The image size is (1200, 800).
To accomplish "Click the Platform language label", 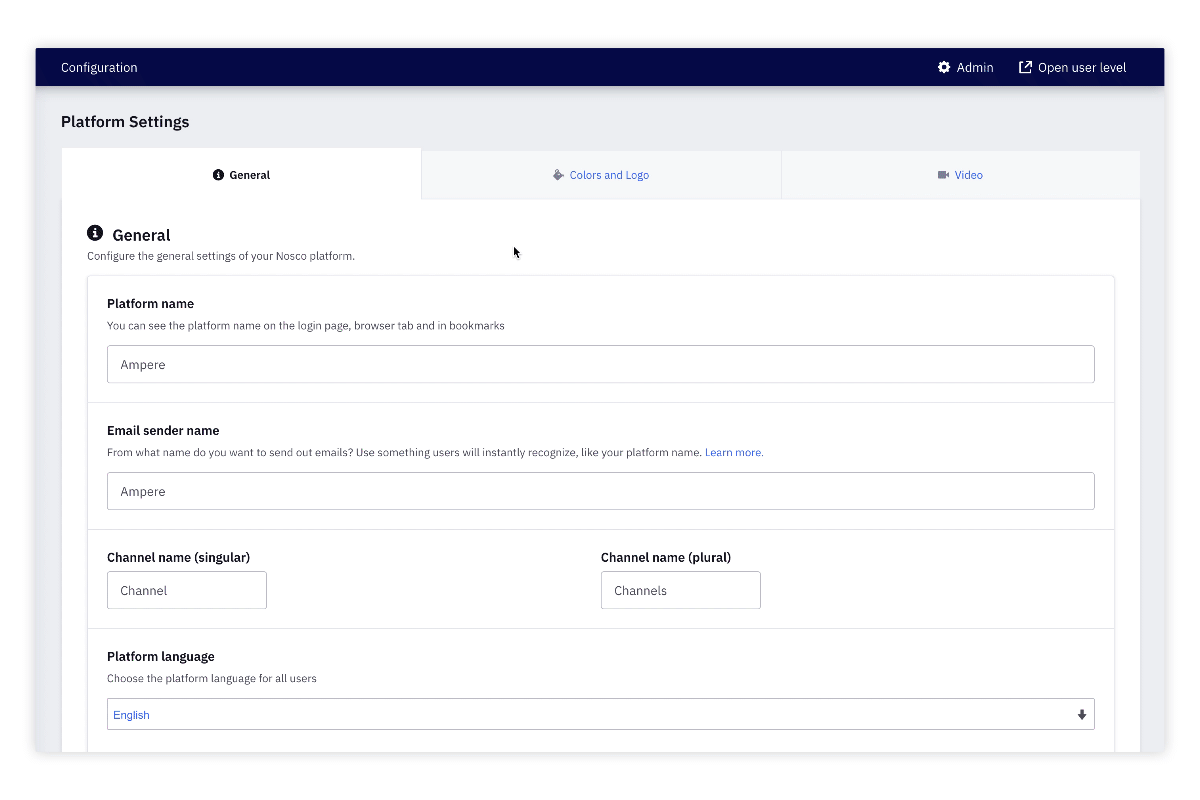I will (161, 656).
